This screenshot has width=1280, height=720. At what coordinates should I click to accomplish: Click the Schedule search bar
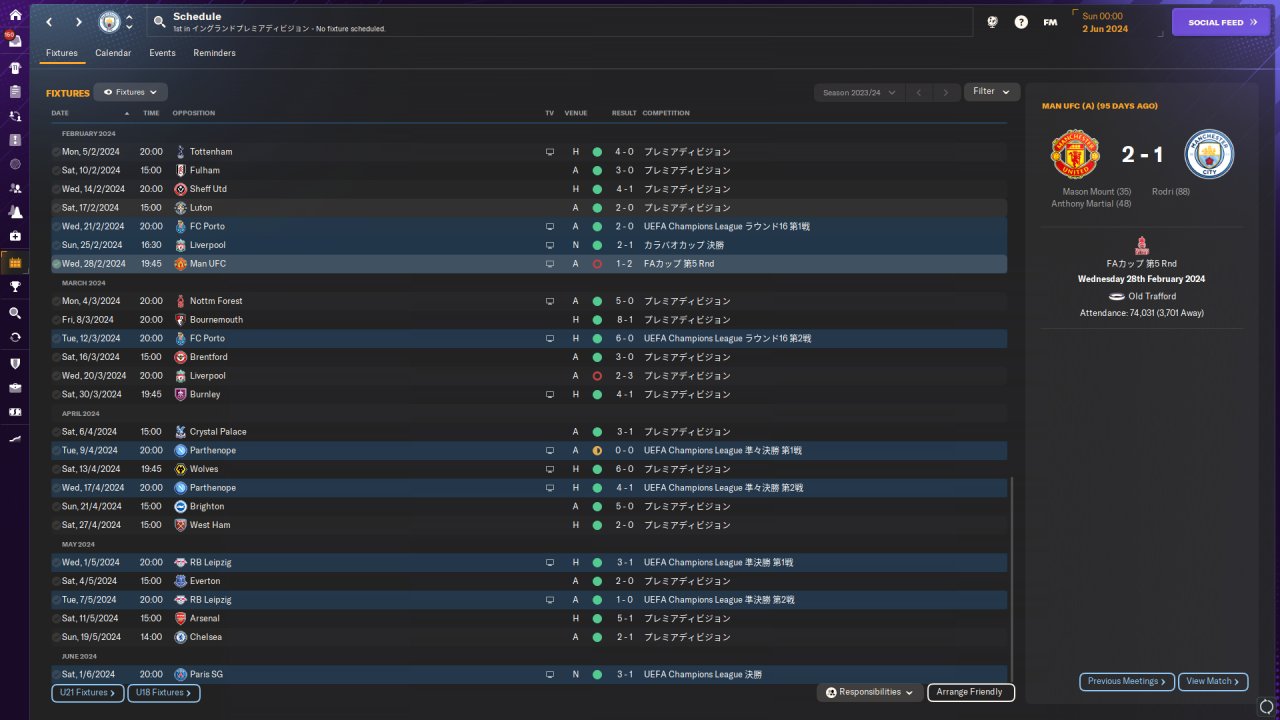[x=559, y=22]
